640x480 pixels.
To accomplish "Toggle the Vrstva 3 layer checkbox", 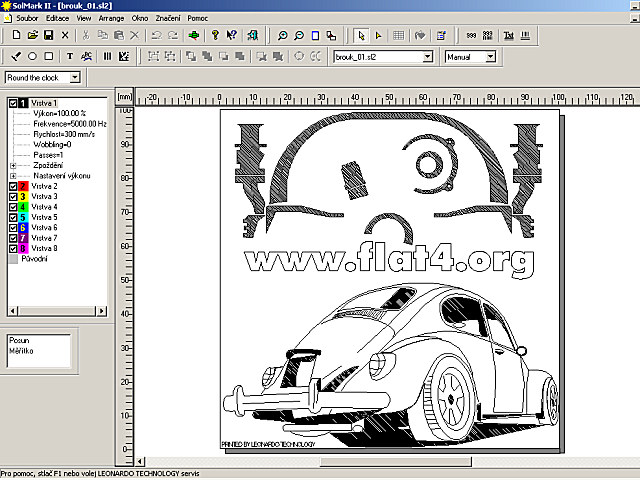I will 13,197.
